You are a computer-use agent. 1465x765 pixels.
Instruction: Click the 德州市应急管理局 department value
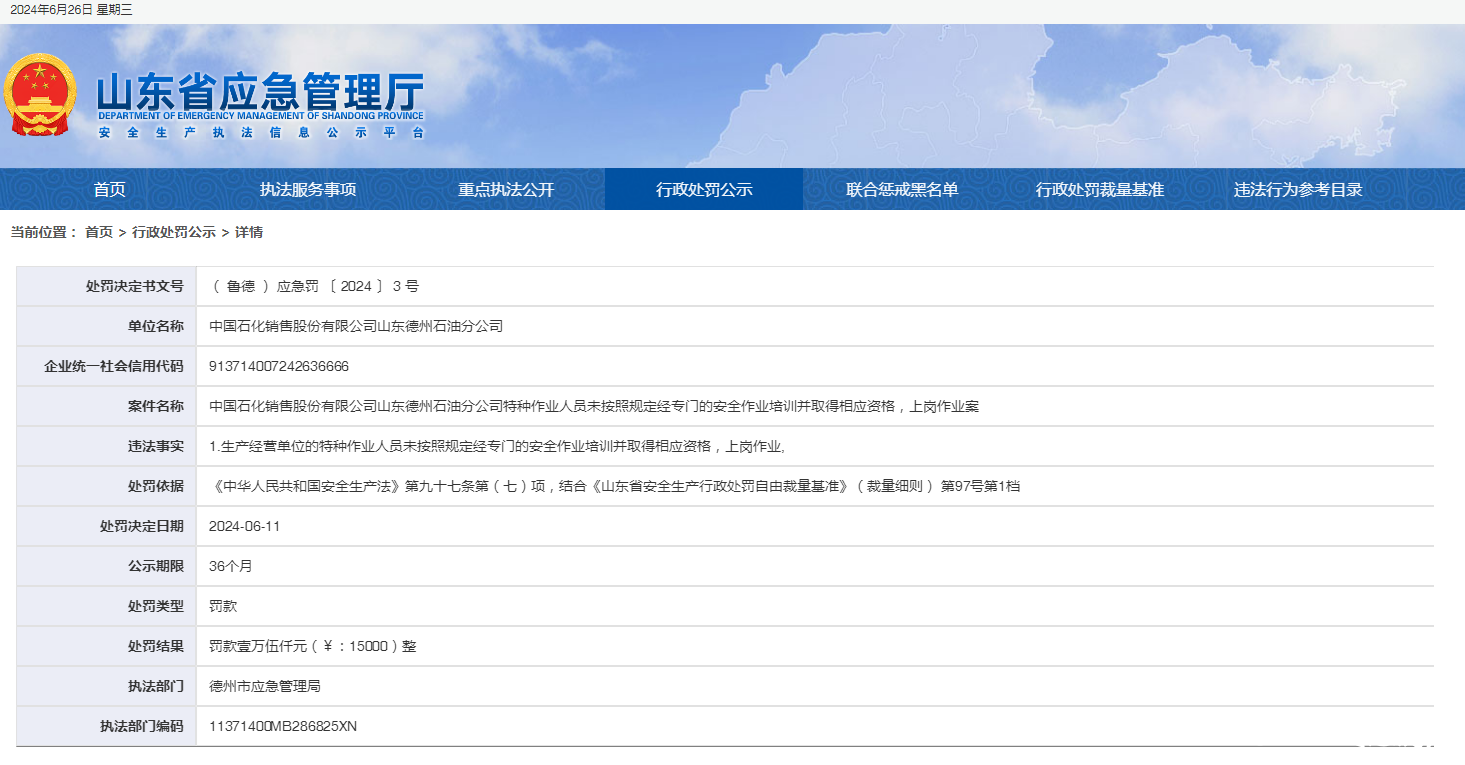265,686
